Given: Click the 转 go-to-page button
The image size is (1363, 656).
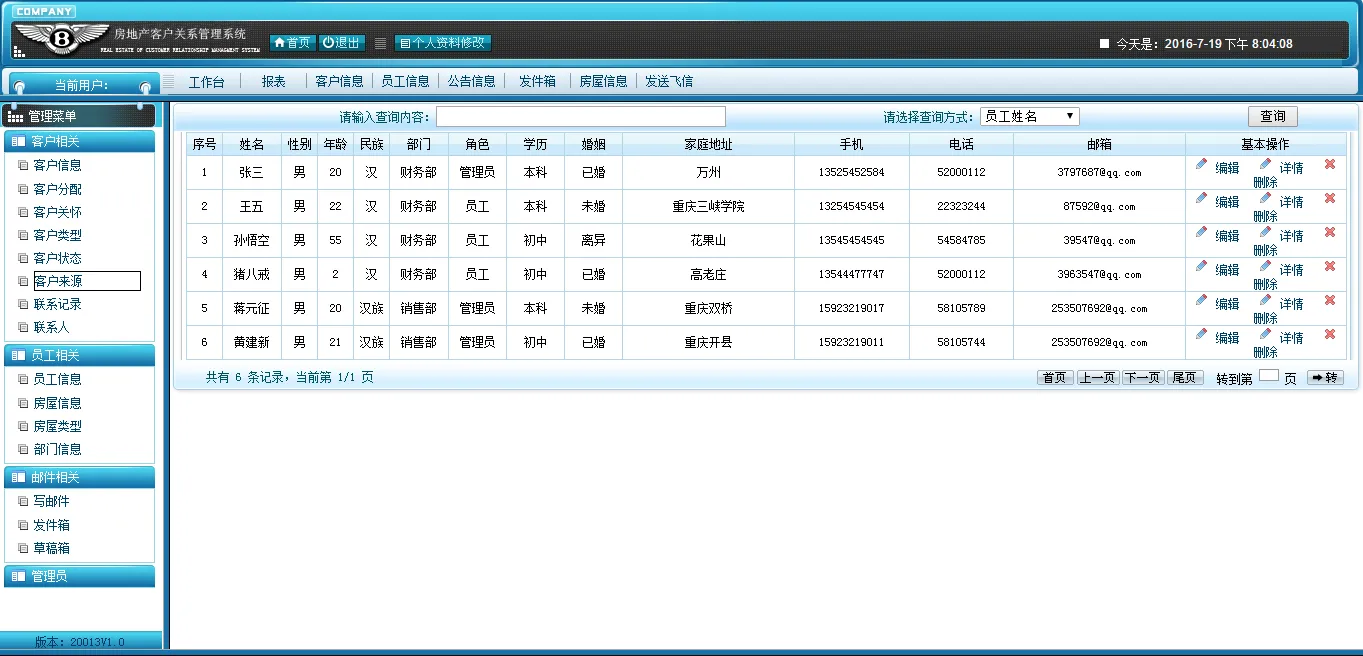Looking at the screenshot, I should coord(1325,378).
